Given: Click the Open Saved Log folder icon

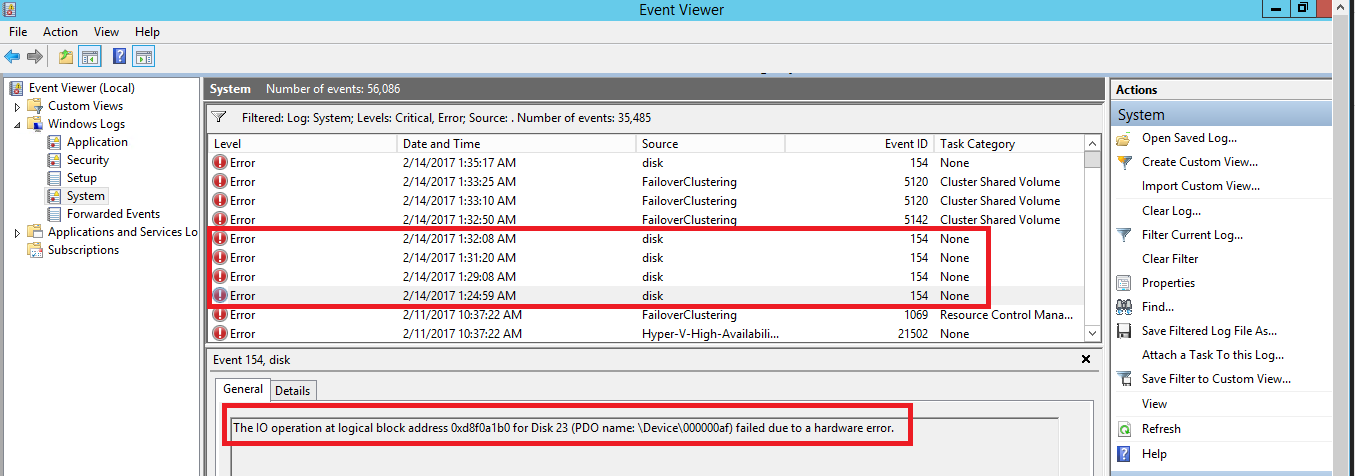Looking at the screenshot, I should (1124, 139).
